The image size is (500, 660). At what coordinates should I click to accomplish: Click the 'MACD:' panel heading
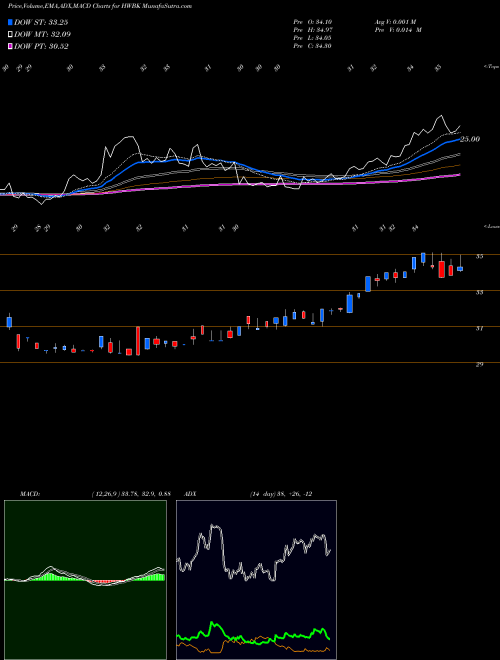[30, 494]
